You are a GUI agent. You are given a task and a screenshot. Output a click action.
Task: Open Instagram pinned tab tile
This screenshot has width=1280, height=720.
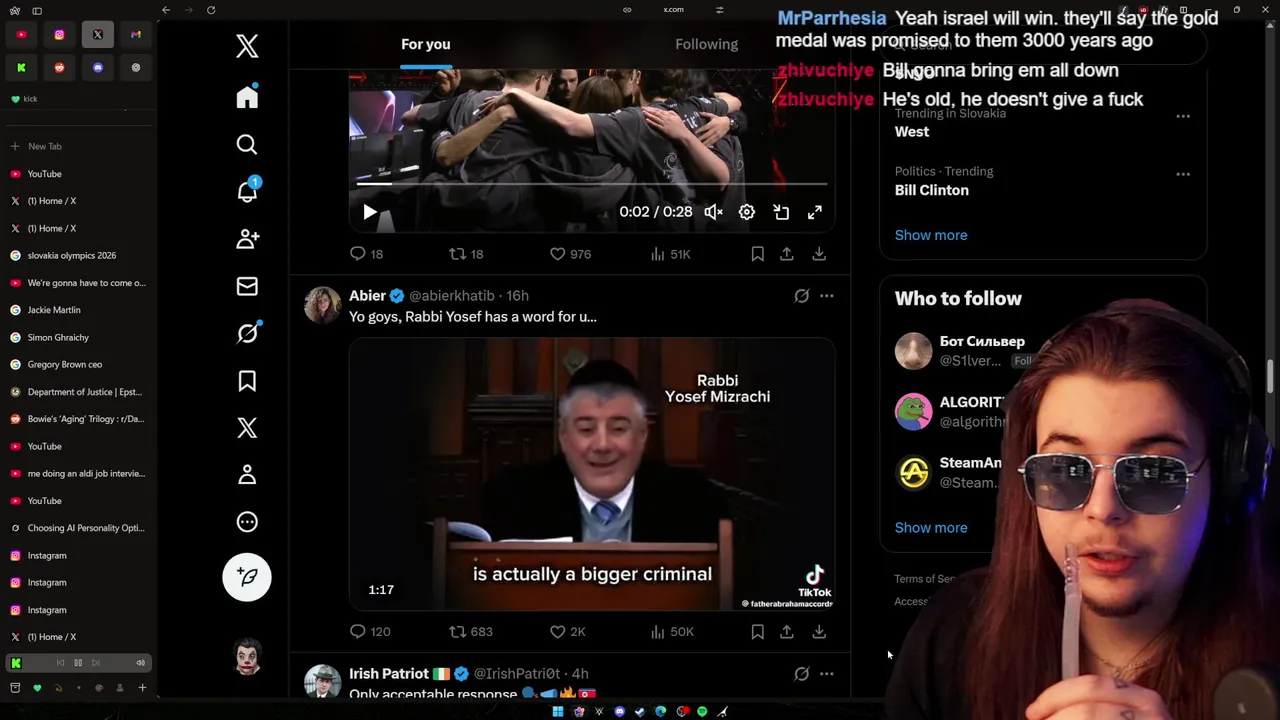click(x=59, y=35)
